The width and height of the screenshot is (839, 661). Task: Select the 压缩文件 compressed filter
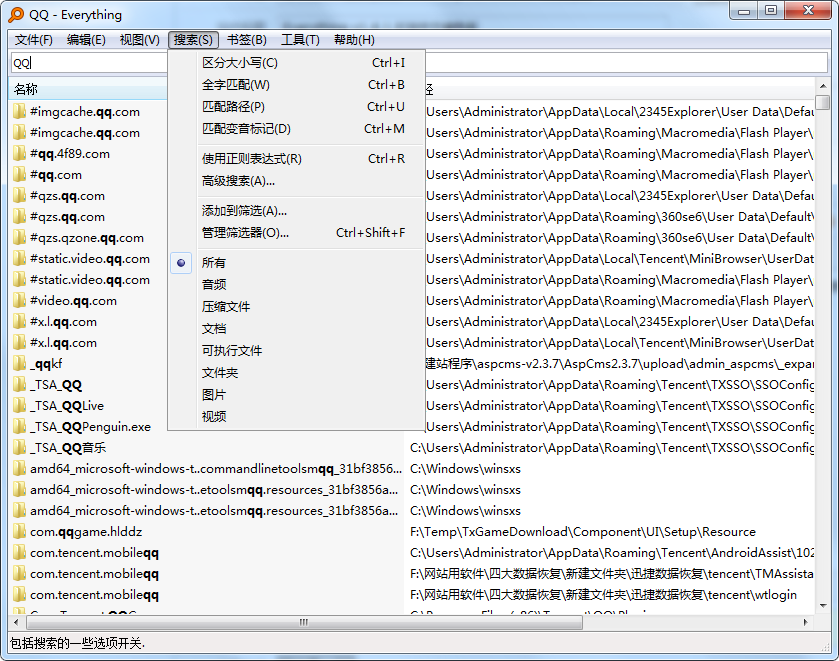tap(296, 306)
